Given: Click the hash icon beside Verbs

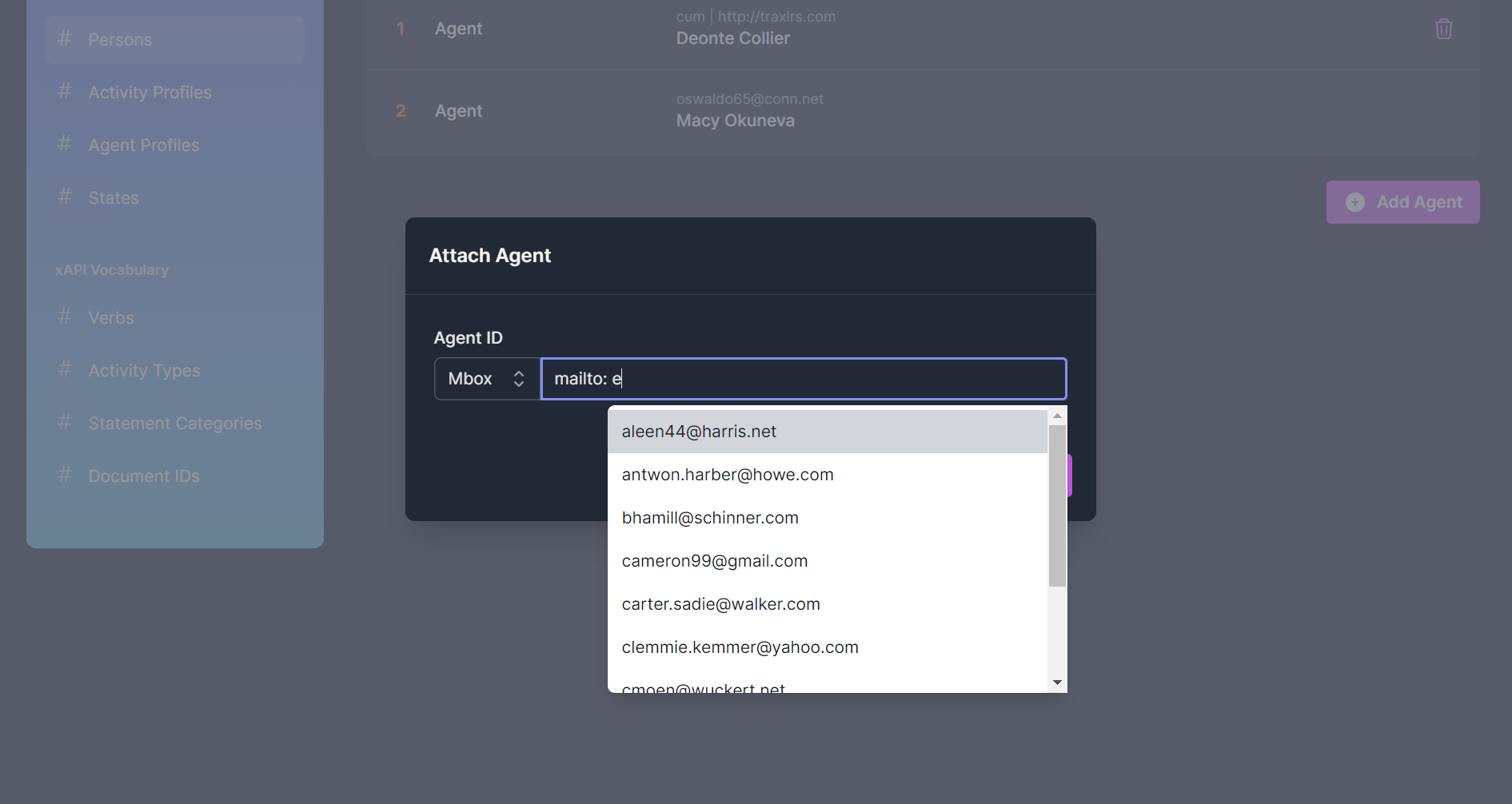Looking at the screenshot, I should (x=65, y=317).
